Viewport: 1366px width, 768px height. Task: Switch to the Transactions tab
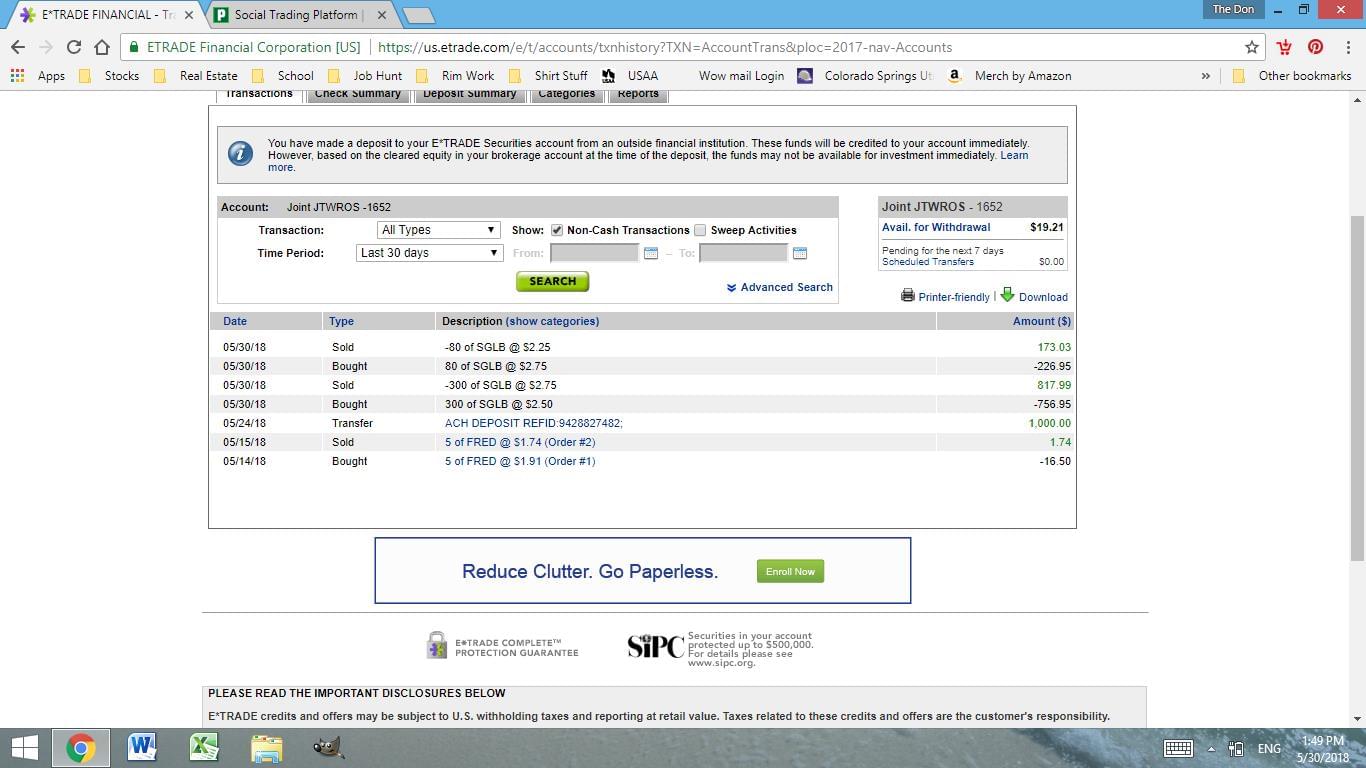click(x=259, y=94)
